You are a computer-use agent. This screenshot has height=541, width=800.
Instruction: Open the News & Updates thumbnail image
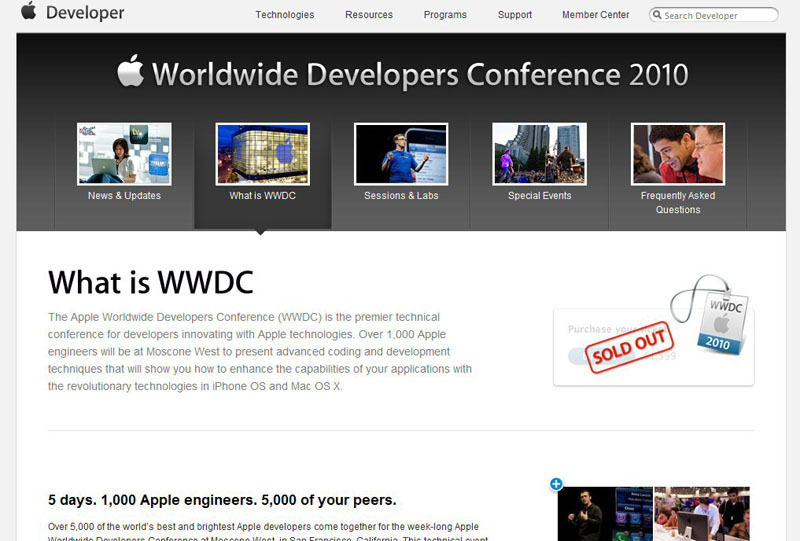(x=124, y=154)
